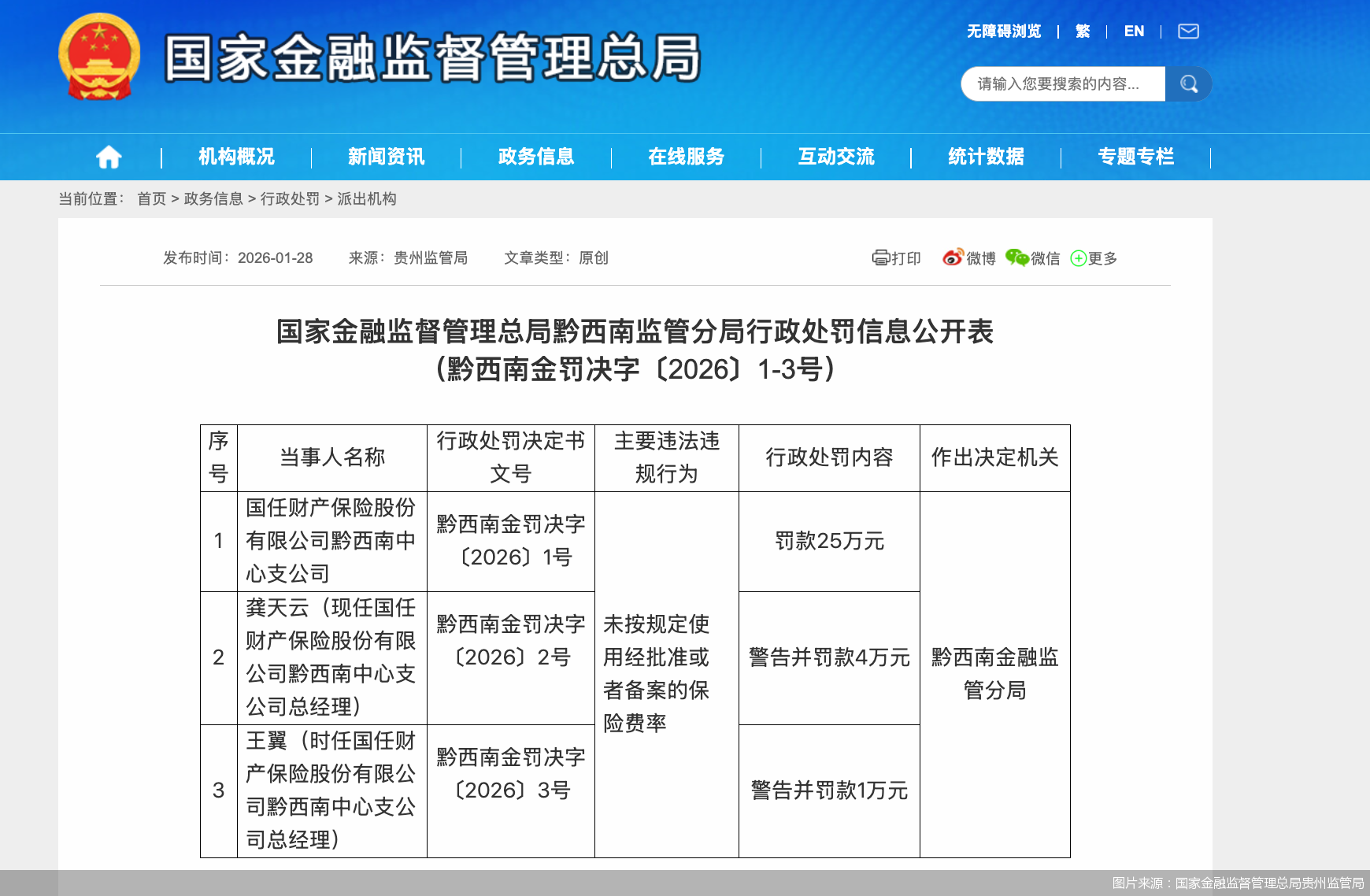Click the national emblem logo
This screenshot has height=896, width=1370.
tap(99, 57)
